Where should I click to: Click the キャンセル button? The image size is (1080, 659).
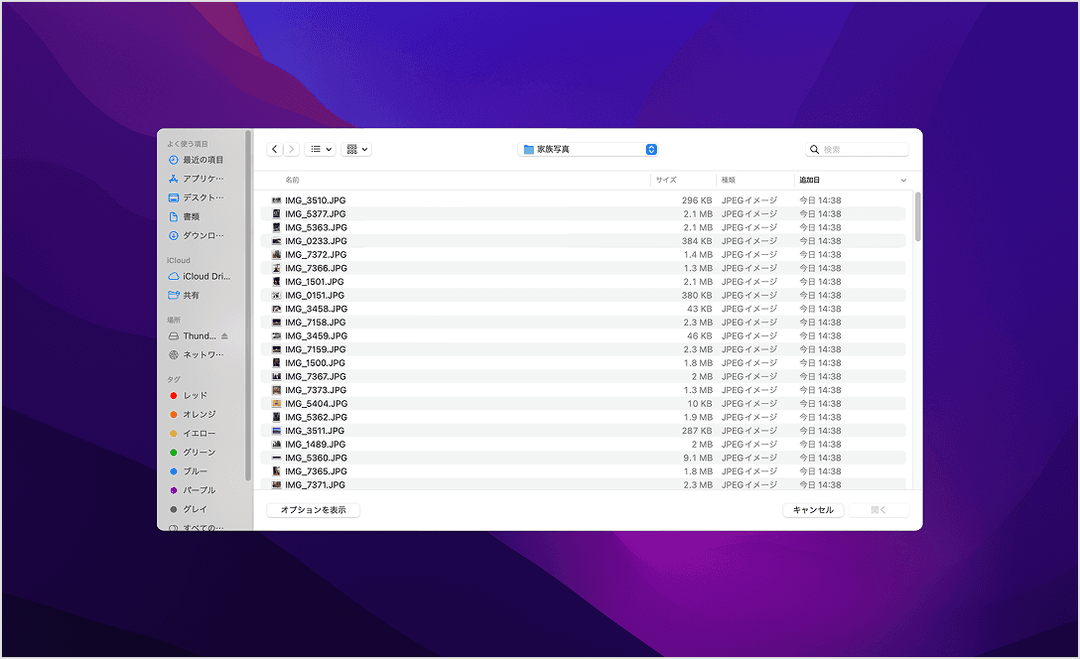click(813, 510)
